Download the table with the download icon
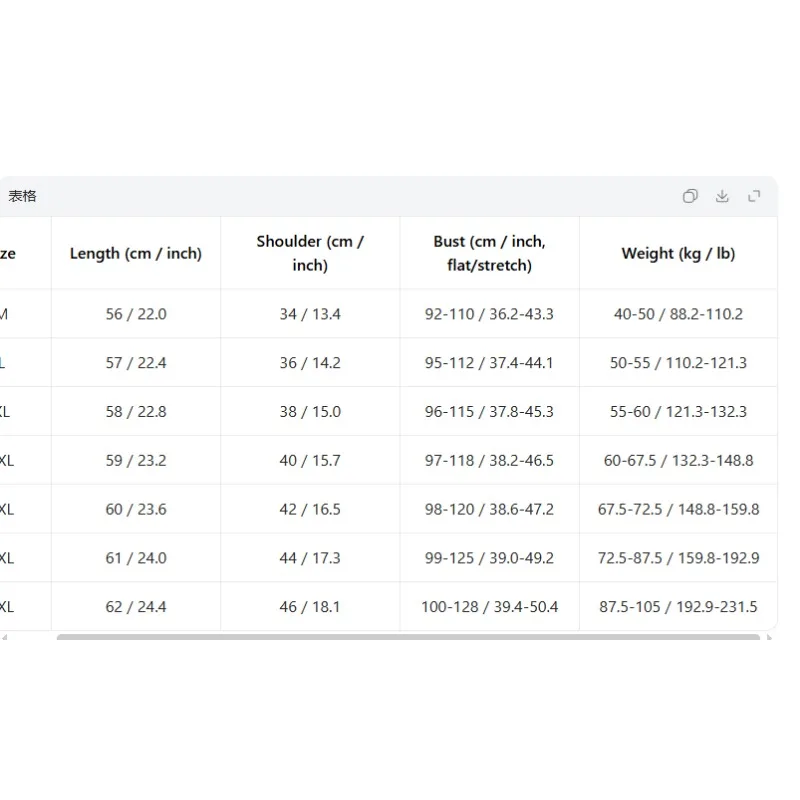The height and width of the screenshot is (800, 800). (722, 196)
